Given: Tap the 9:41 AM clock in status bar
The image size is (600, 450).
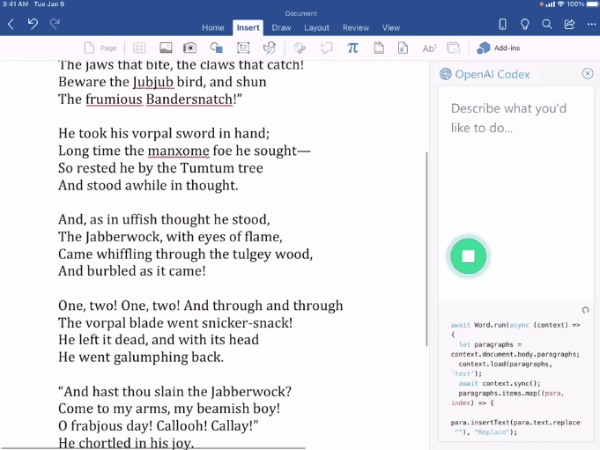Looking at the screenshot, I should pyautogui.click(x=15, y=4).
